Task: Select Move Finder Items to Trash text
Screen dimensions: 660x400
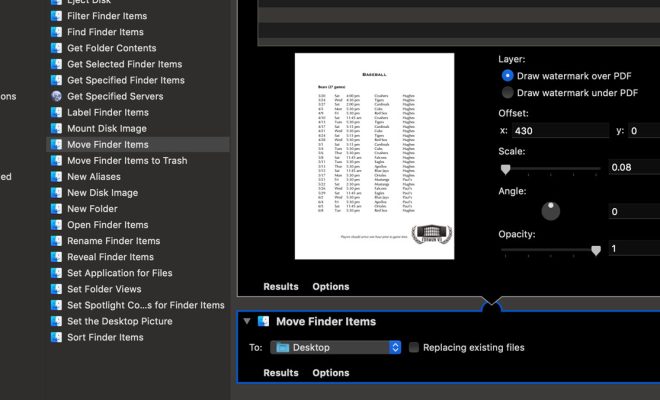Action: pyautogui.click(x=128, y=160)
